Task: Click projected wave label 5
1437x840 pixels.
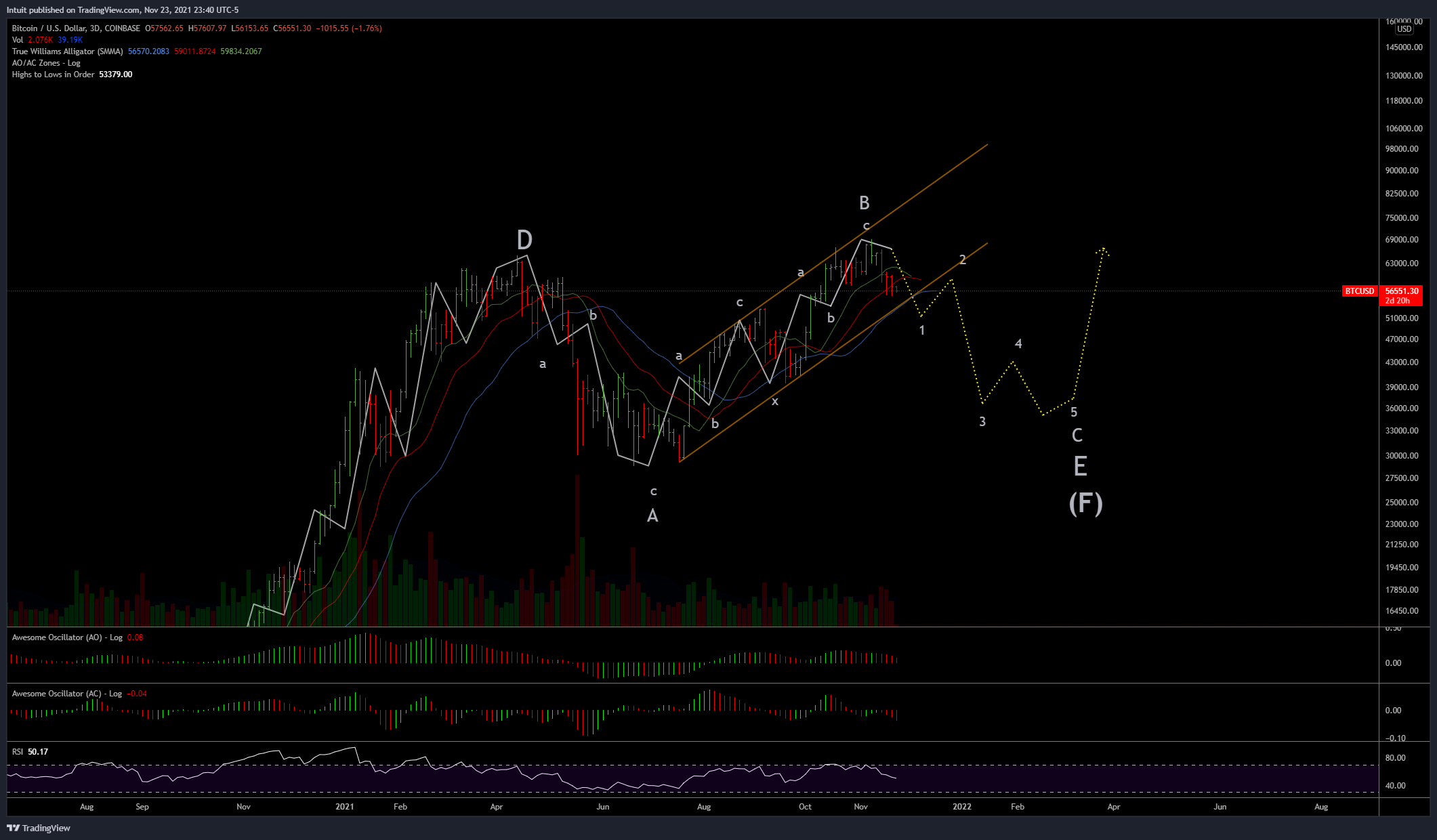Action: tap(1074, 413)
